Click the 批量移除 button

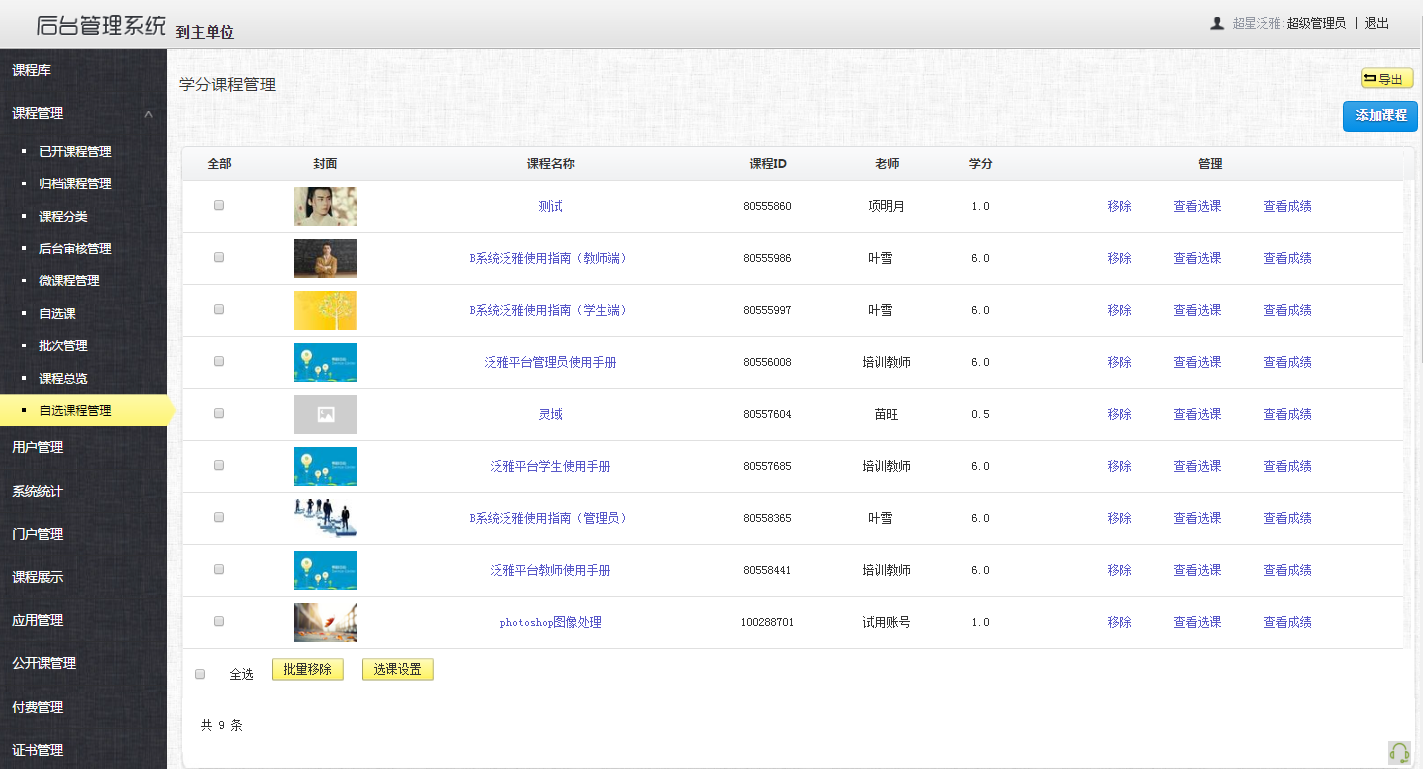click(308, 670)
